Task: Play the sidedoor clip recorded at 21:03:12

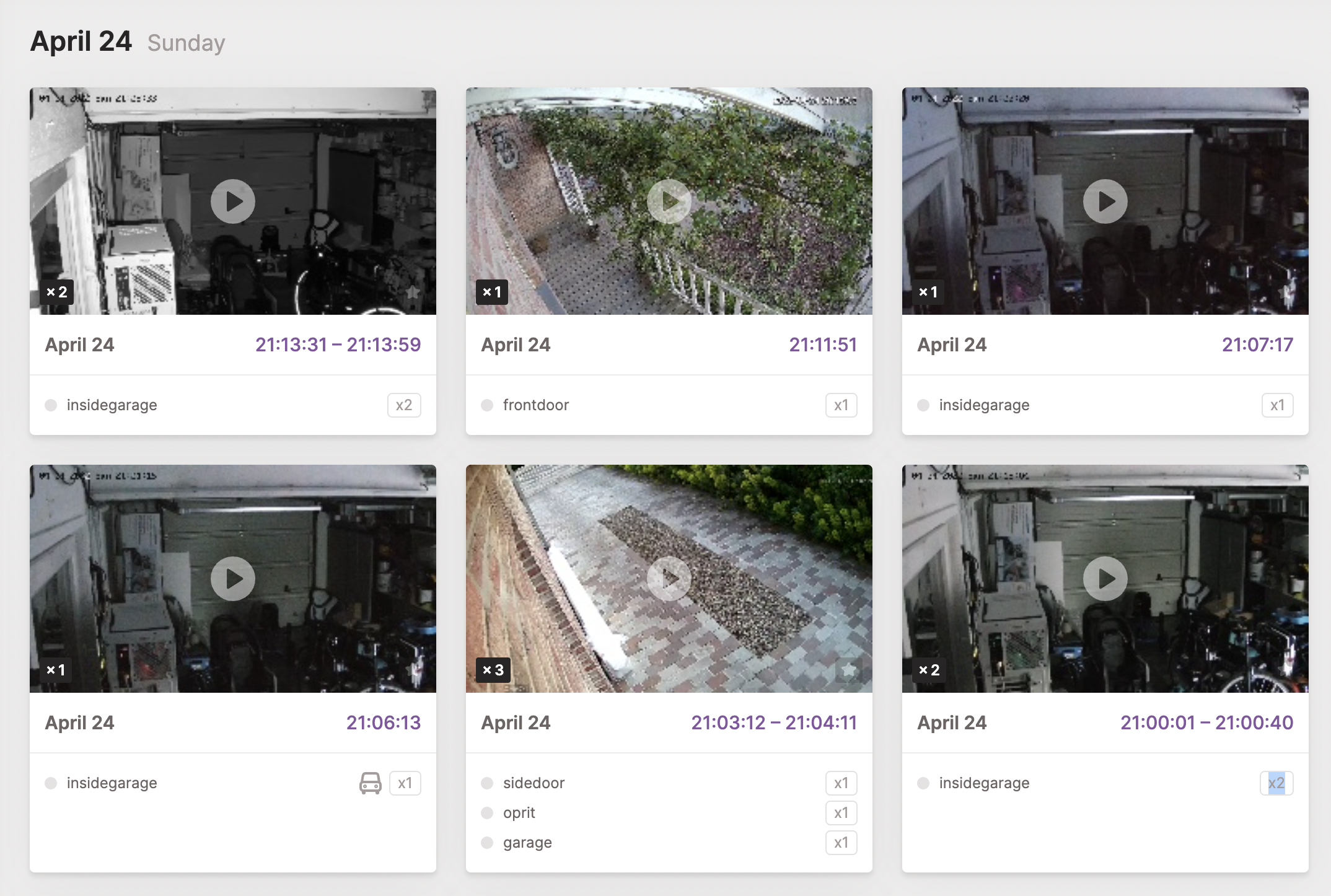Action: click(x=669, y=578)
